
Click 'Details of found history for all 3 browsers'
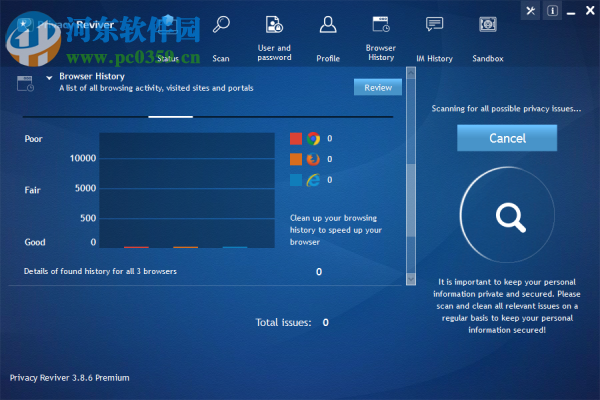[x=100, y=271]
